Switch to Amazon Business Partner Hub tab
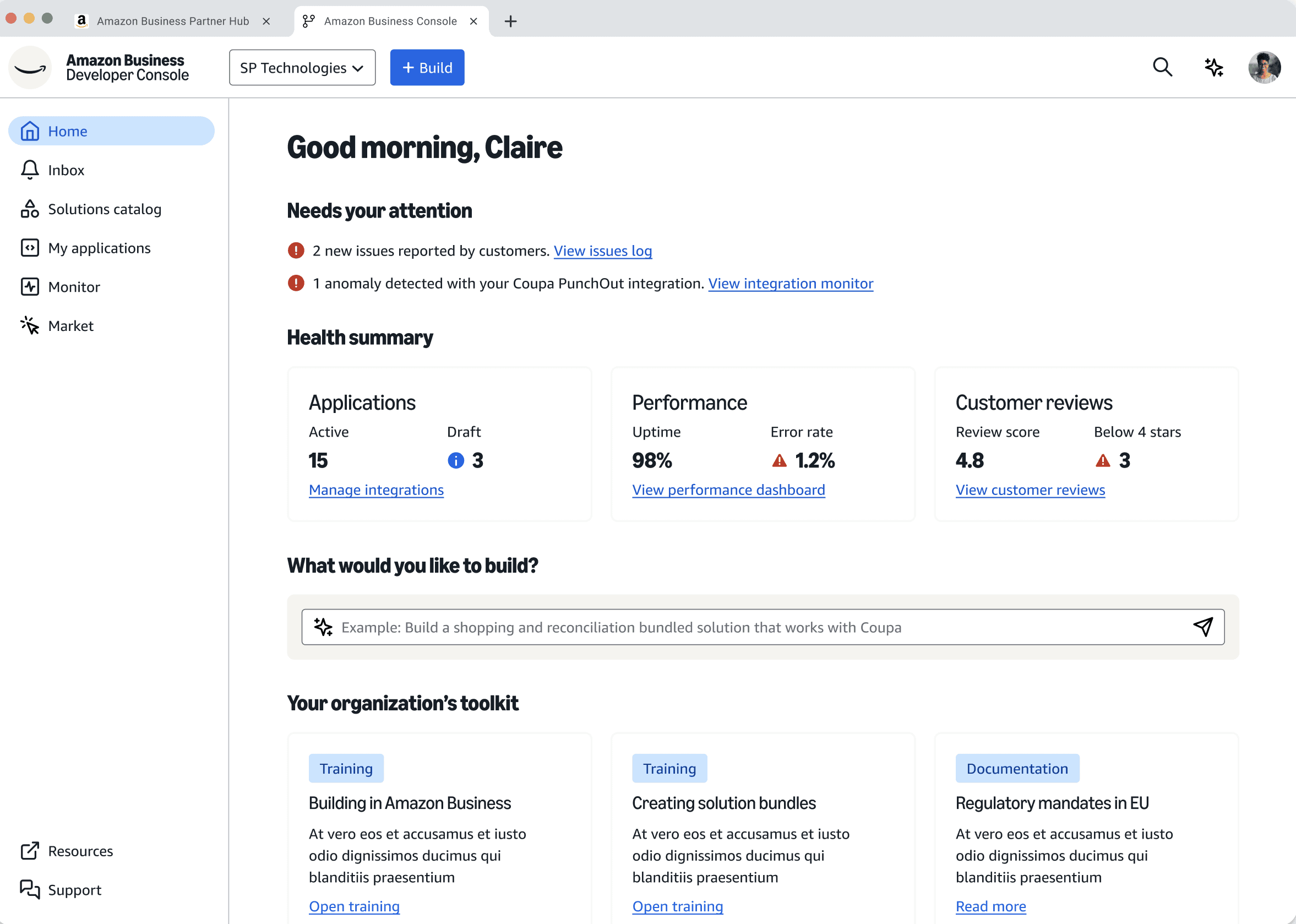The width and height of the screenshot is (1296, 924). tap(172, 21)
